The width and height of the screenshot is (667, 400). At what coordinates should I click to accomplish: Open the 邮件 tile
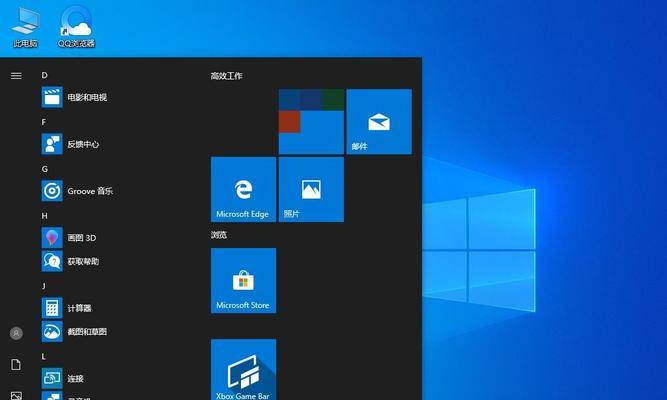point(379,122)
